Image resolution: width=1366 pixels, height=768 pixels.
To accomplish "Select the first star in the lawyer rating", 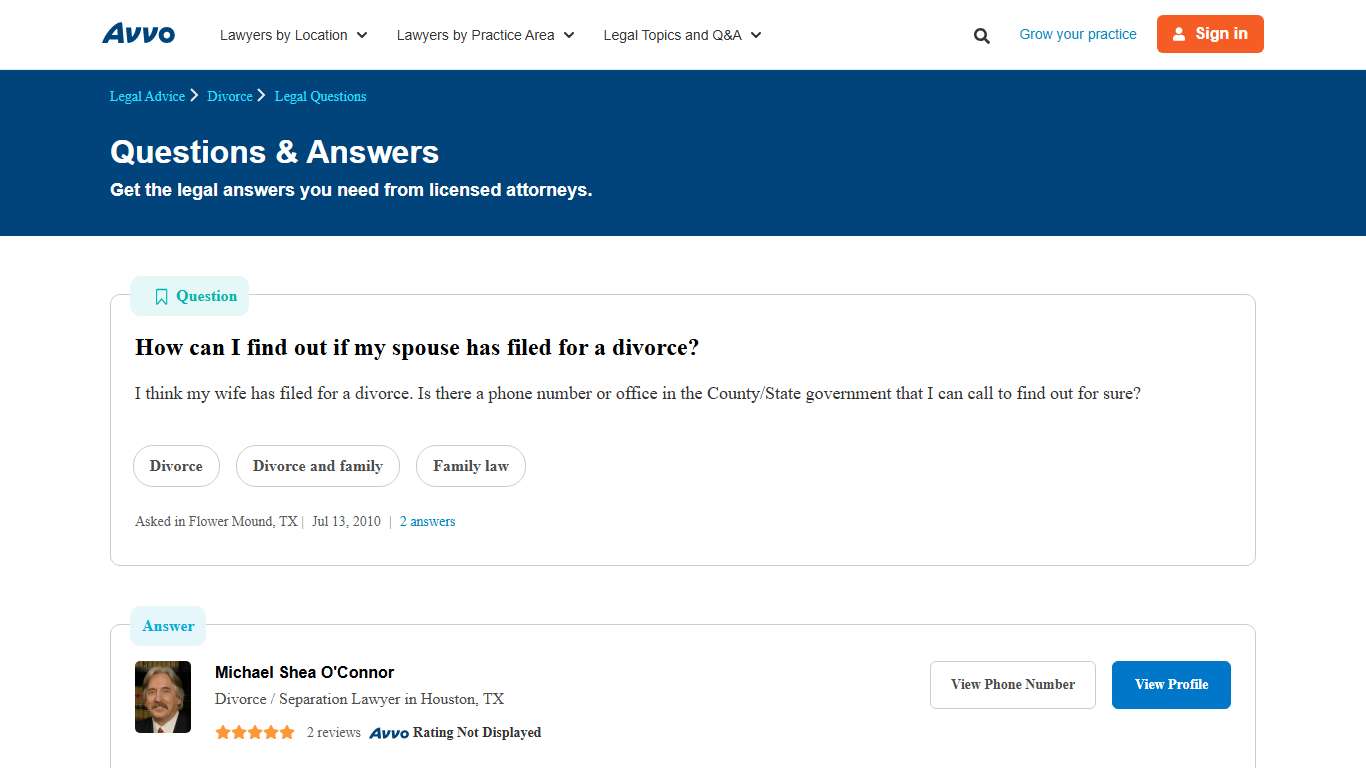I will tap(222, 732).
